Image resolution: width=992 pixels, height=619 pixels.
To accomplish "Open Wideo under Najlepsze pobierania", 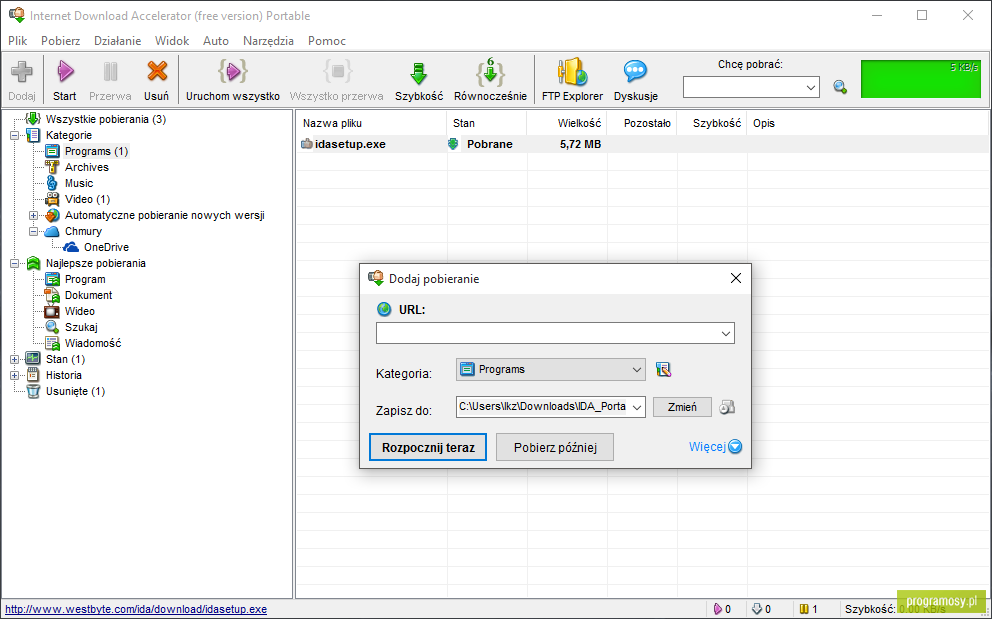I will (80, 311).
